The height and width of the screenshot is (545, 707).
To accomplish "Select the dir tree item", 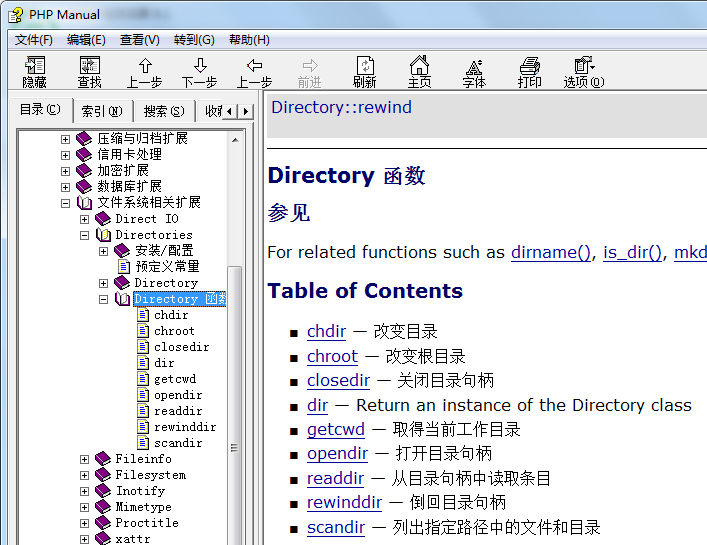I will pyautogui.click(x=164, y=363).
